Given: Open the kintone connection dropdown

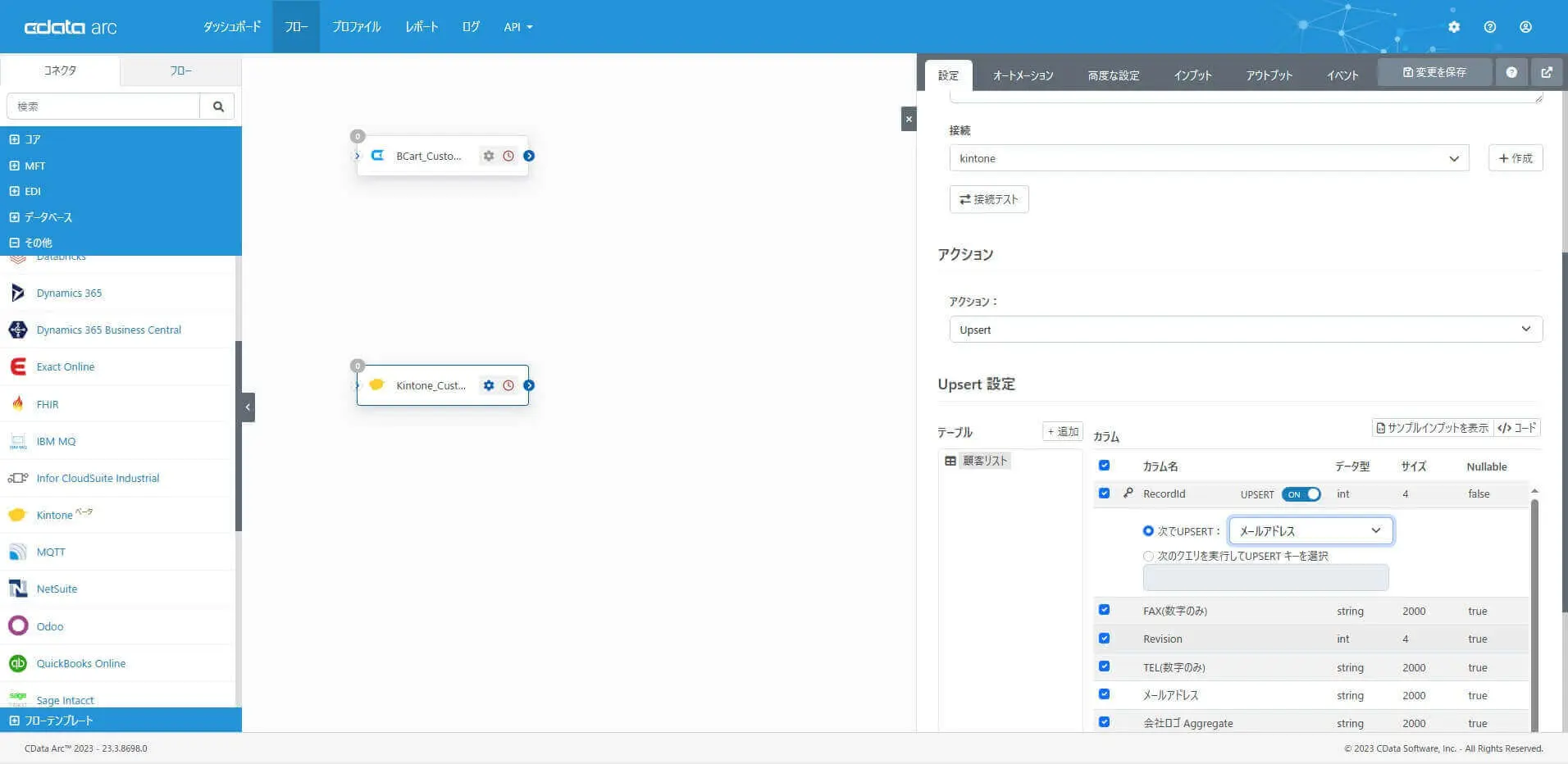Looking at the screenshot, I should click(1209, 158).
